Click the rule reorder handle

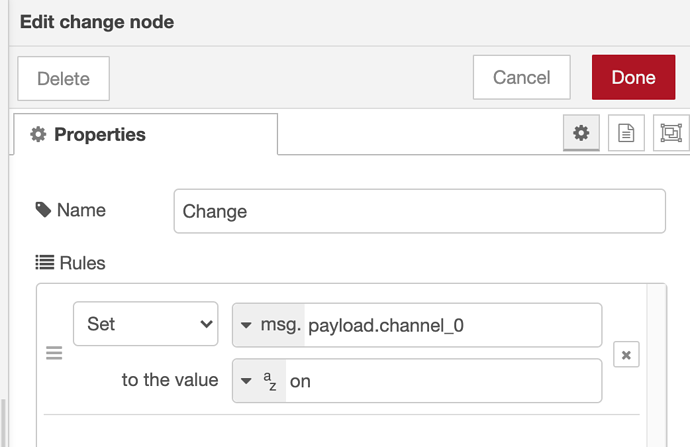54,353
